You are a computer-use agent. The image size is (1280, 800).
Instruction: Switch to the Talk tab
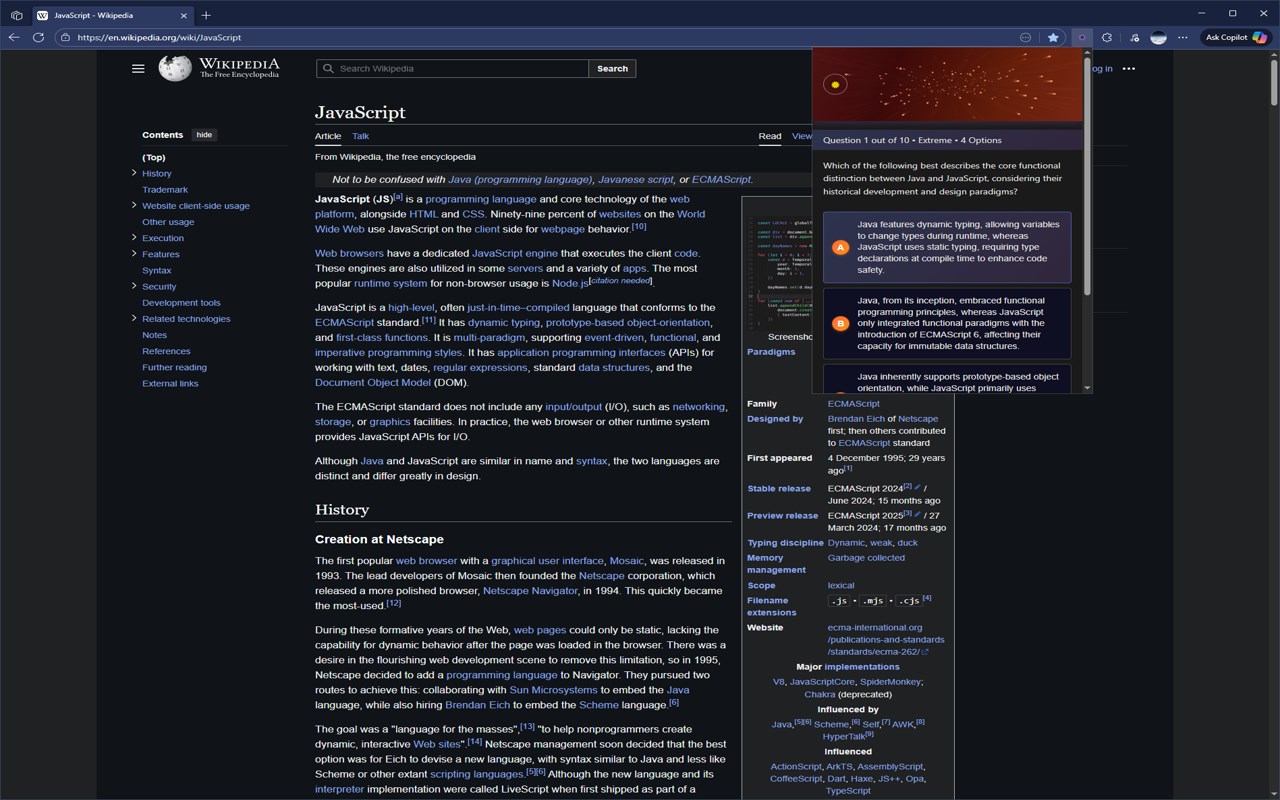coord(361,136)
